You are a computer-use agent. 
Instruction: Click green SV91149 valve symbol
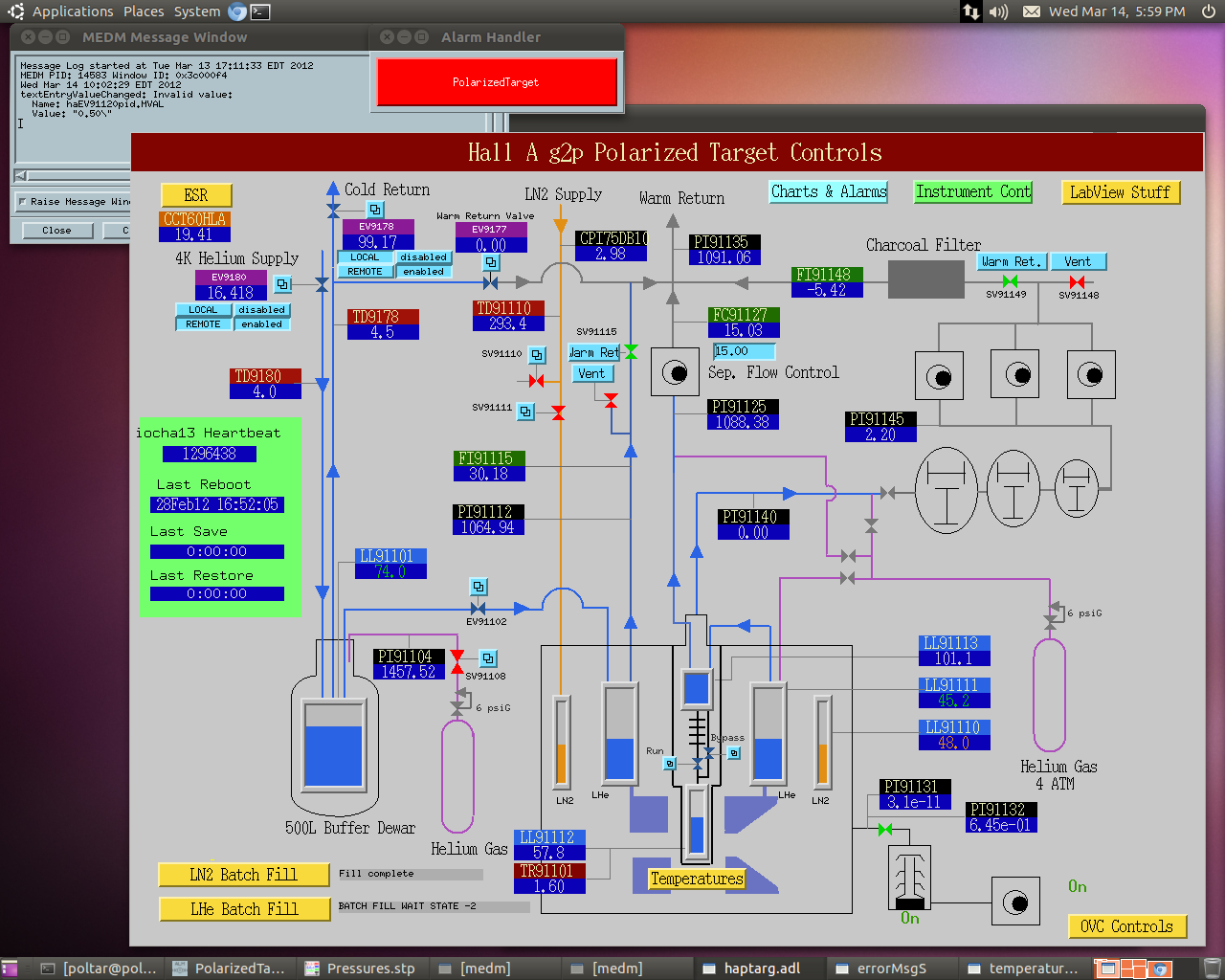1010,281
